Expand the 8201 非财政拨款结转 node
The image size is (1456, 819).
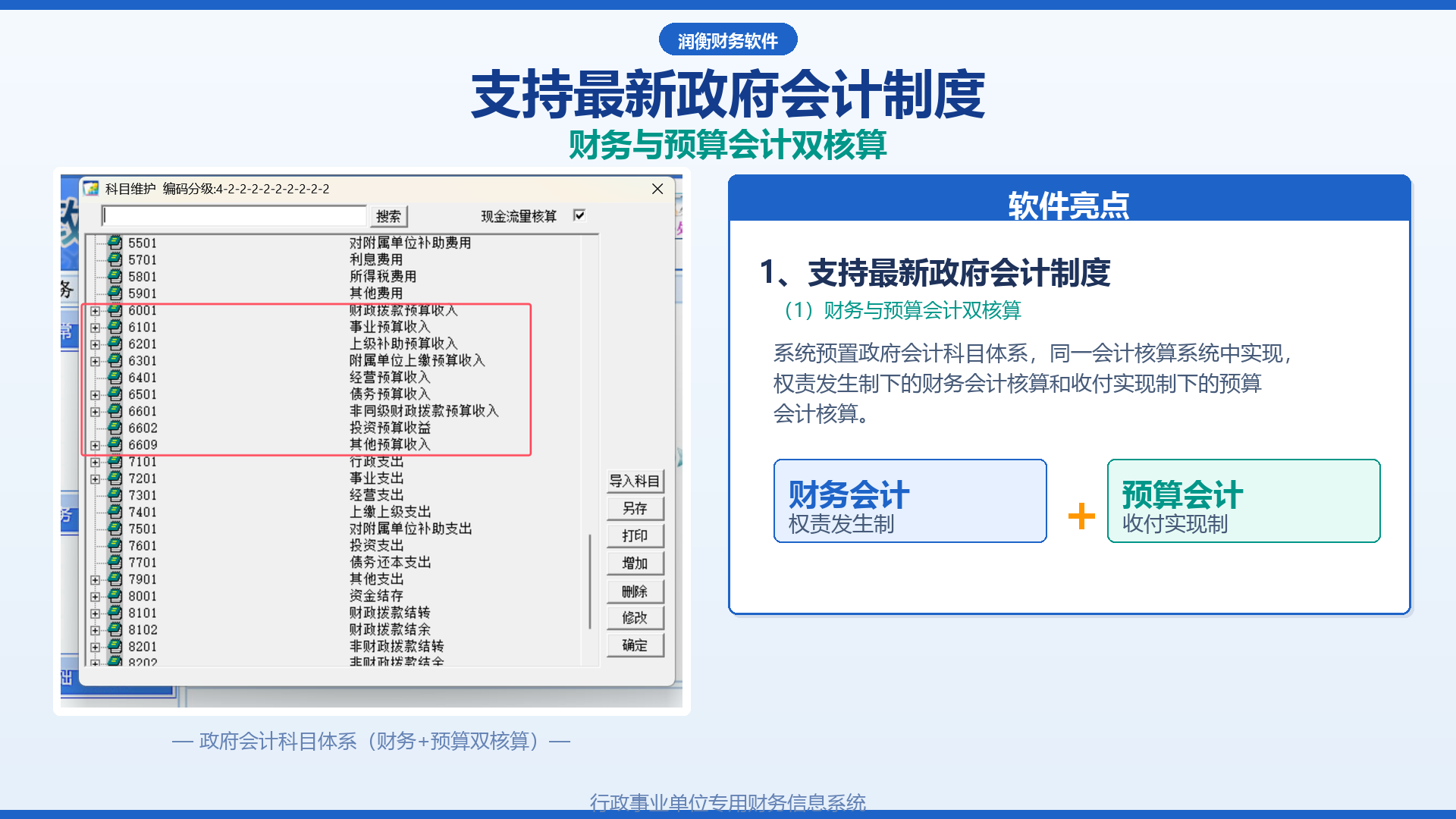(x=95, y=647)
